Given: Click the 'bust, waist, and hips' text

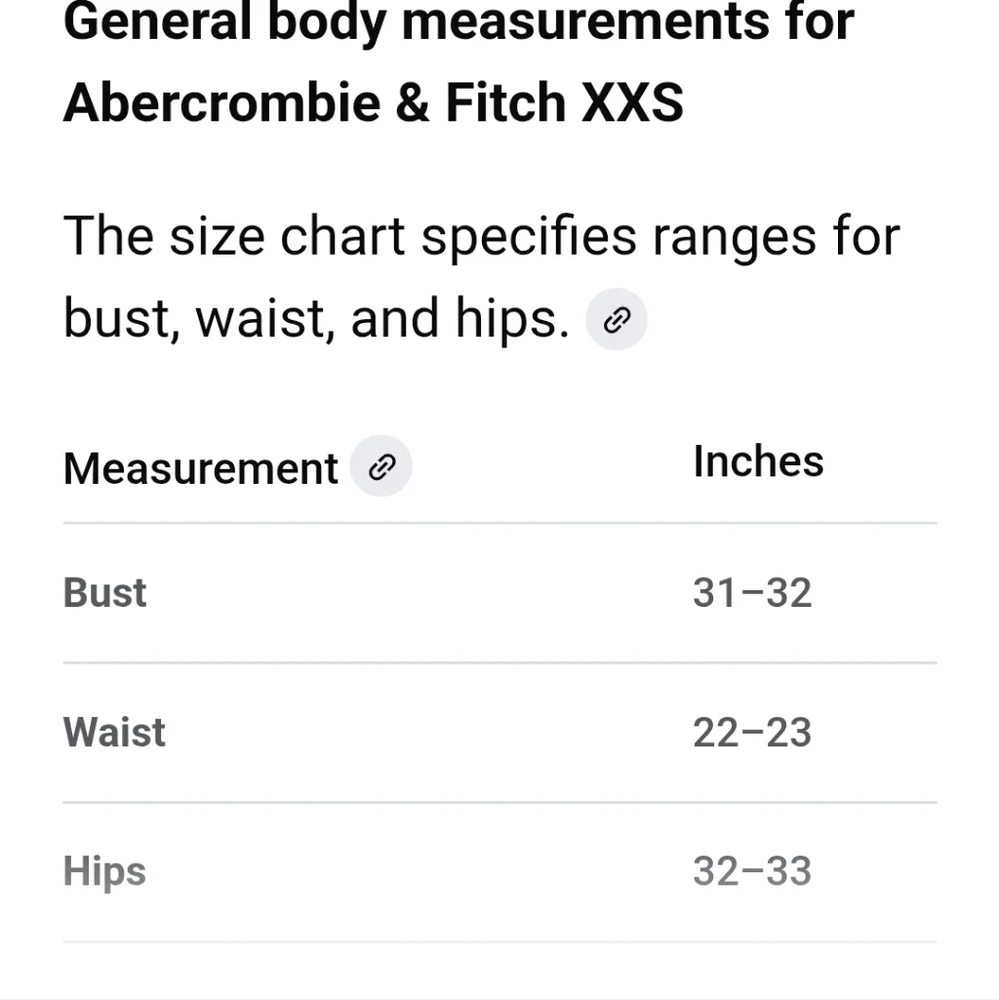Looking at the screenshot, I should point(316,319).
